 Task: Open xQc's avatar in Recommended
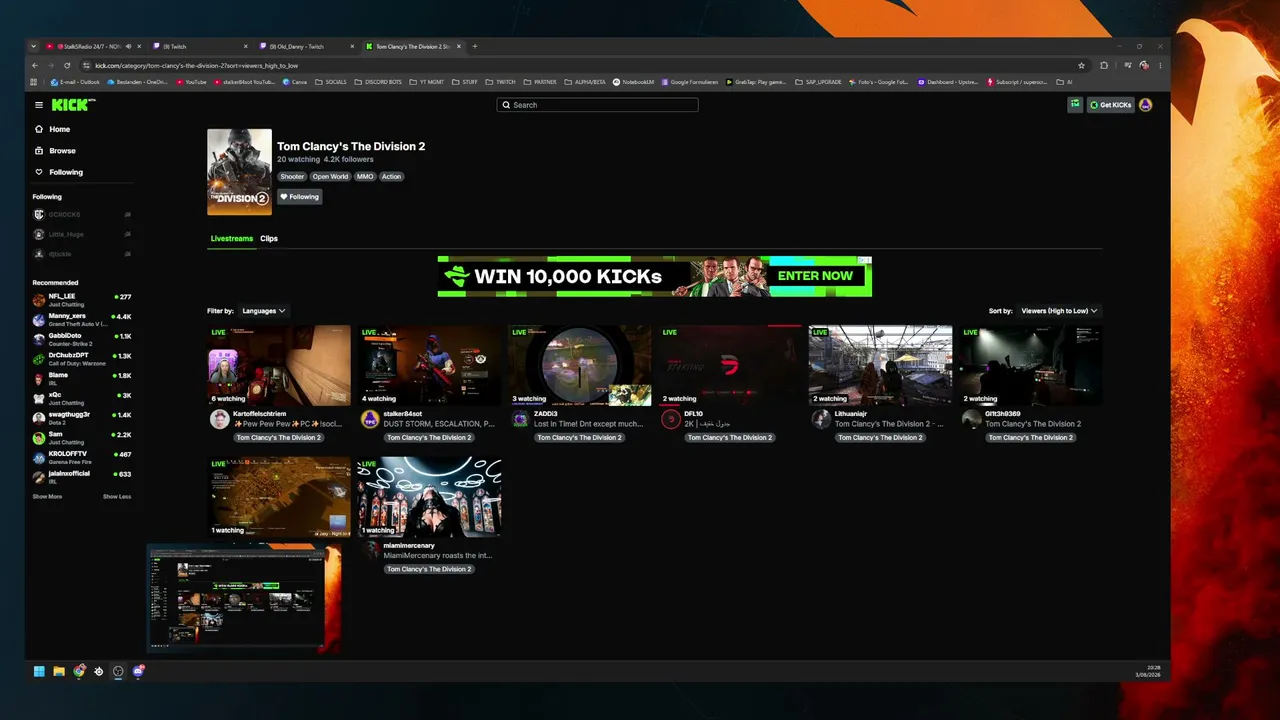[39, 398]
